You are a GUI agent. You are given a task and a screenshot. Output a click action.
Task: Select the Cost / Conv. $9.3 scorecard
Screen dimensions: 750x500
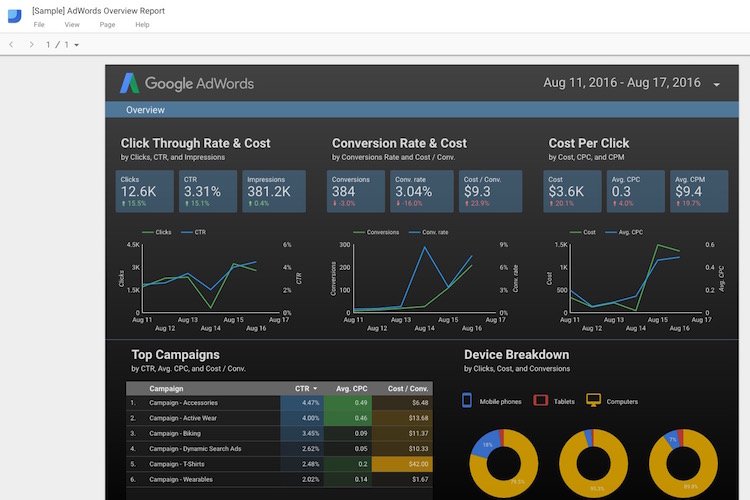(x=490, y=191)
